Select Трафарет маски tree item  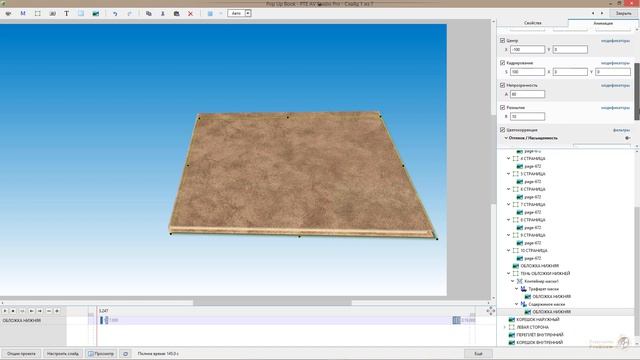pyautogui.click(x=543, y=289)
